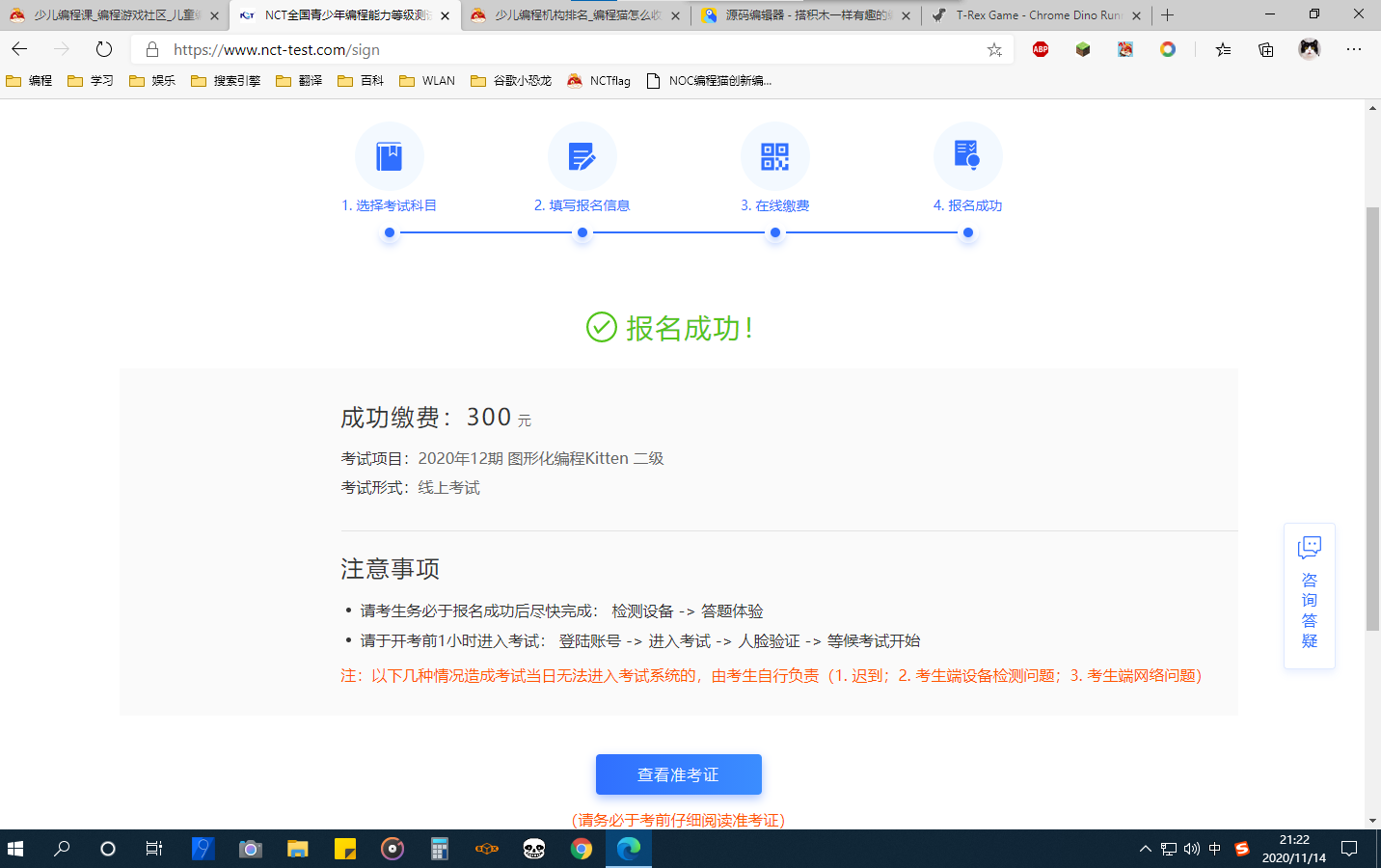Viewport: 1381px width, 868px height.
Task: Open a new browser tab
Action: pyautogui.click(x=1168, y=15)
